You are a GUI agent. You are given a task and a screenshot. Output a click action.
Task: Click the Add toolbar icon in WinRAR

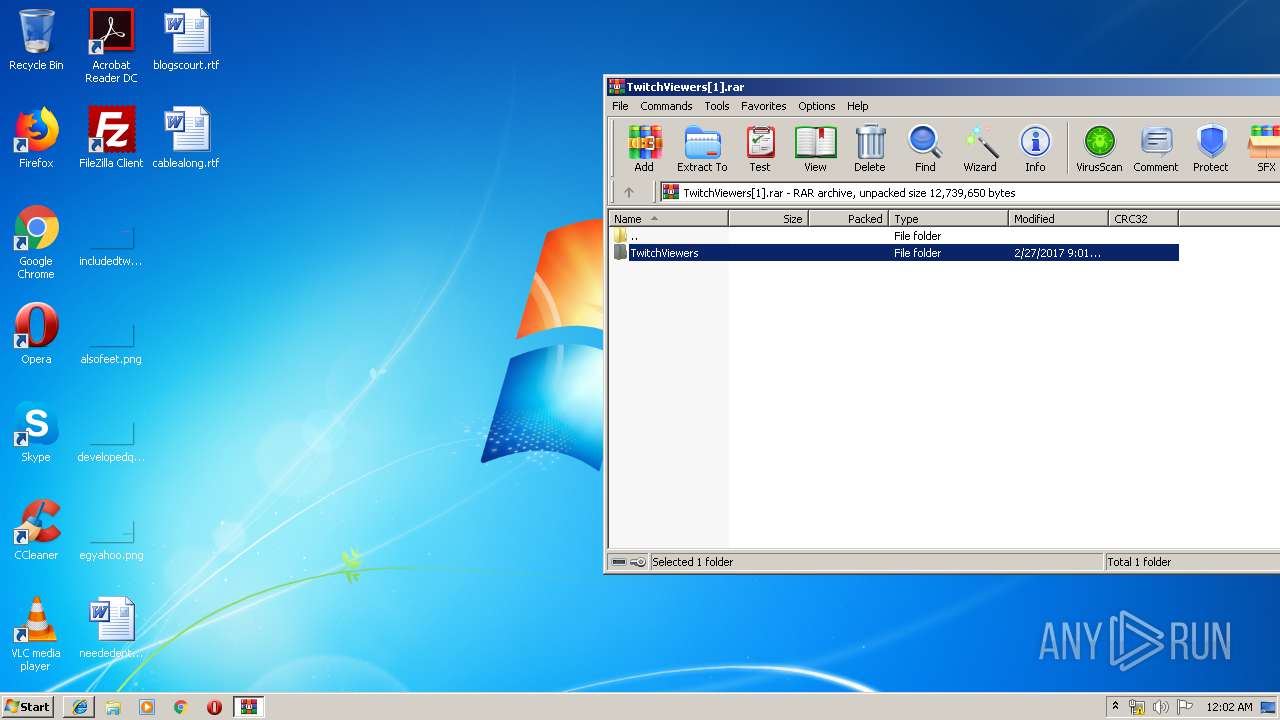click(645, 148)
